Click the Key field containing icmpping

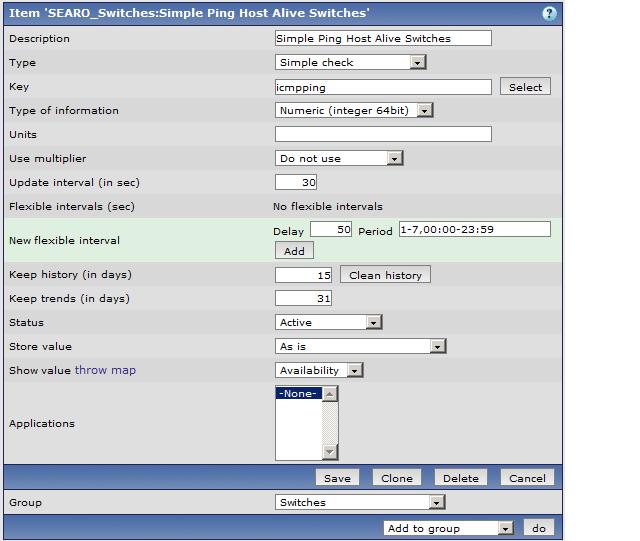(x=383, y=87)
